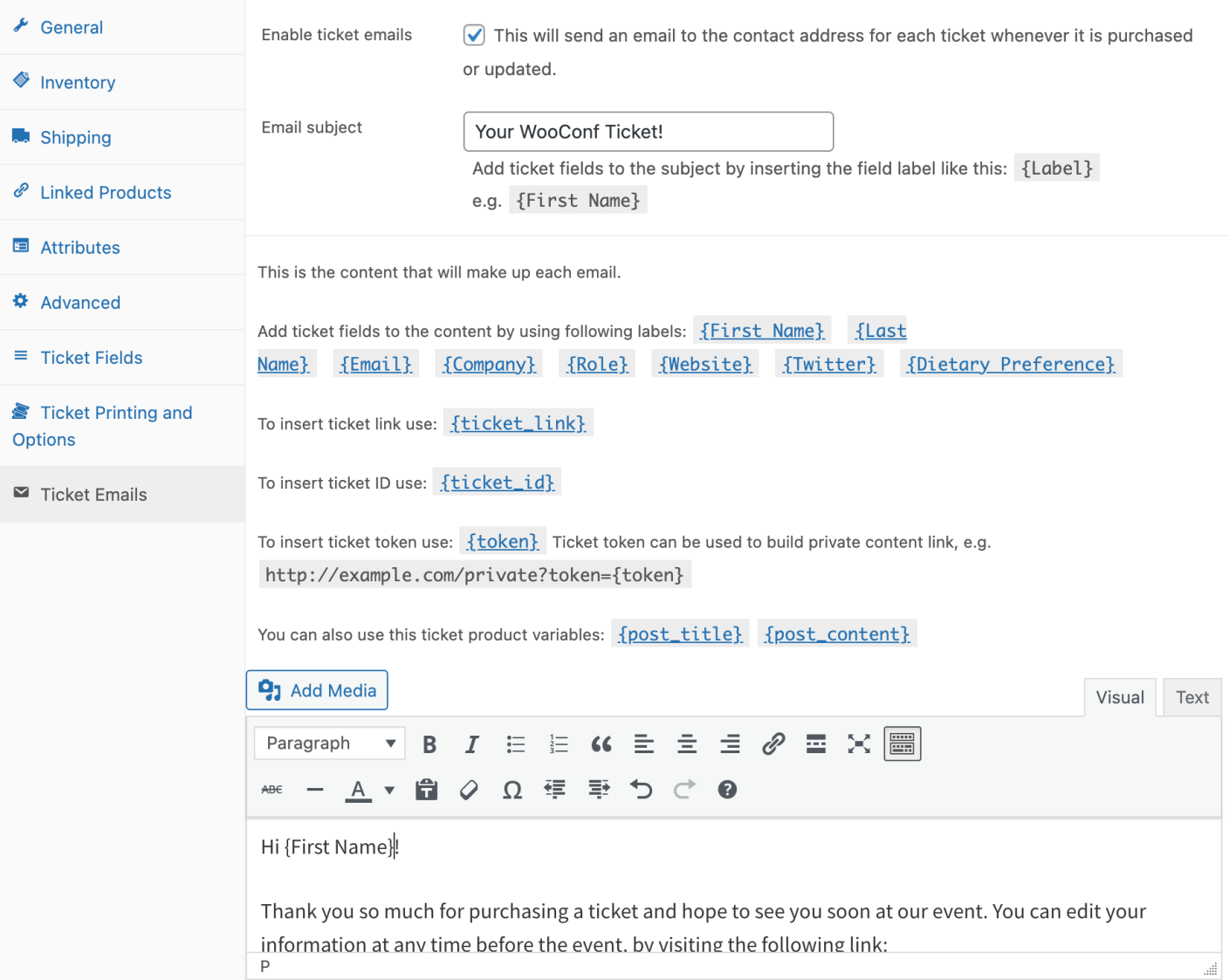Undo the last editor change
The width and height of the screenshot is (1229, 980).
coord(642,790)
